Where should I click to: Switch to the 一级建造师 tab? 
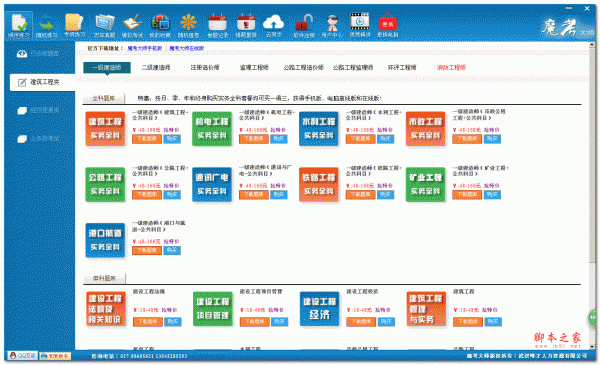click(107, 67)
